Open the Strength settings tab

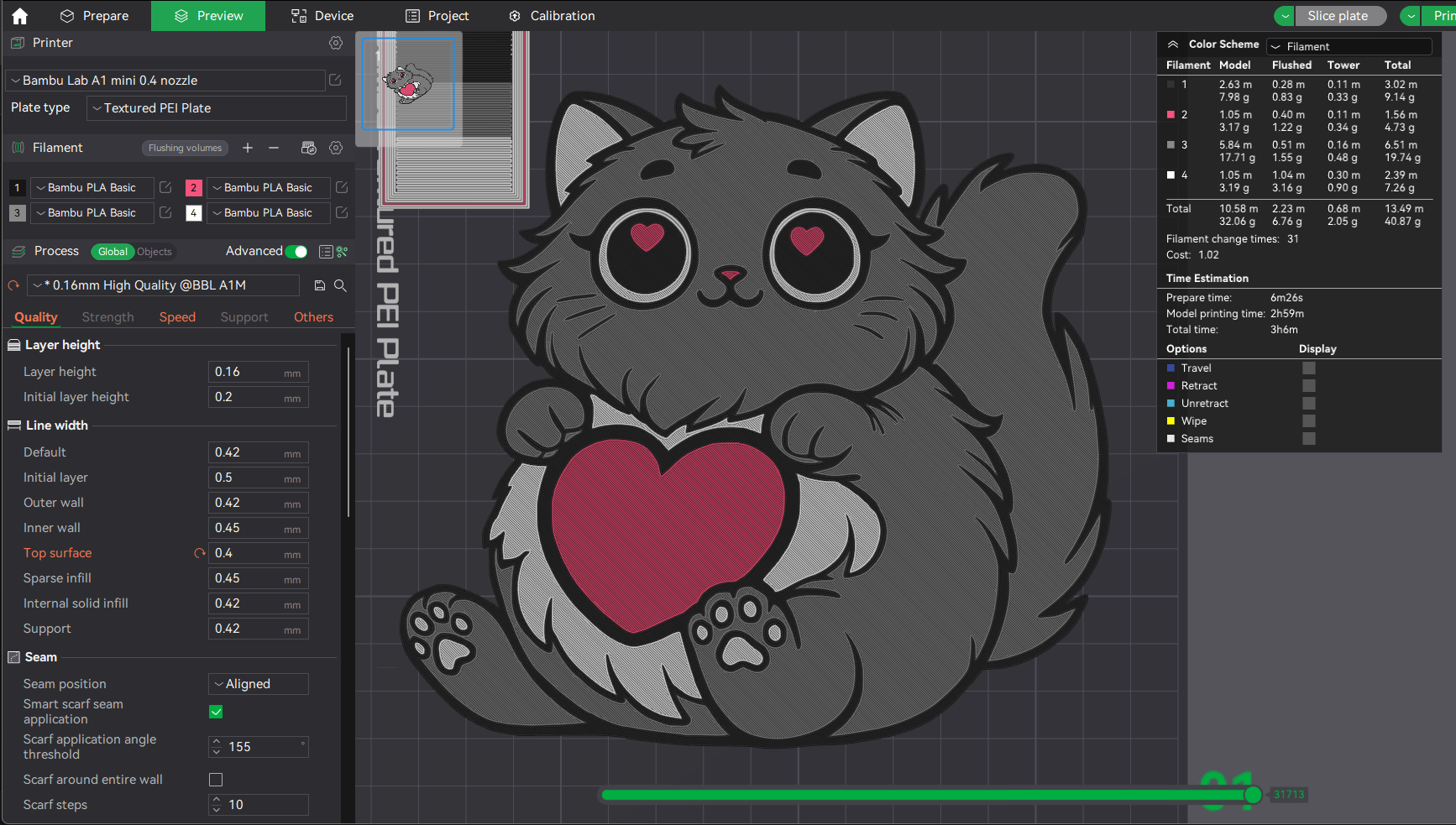tap(107, 317)
